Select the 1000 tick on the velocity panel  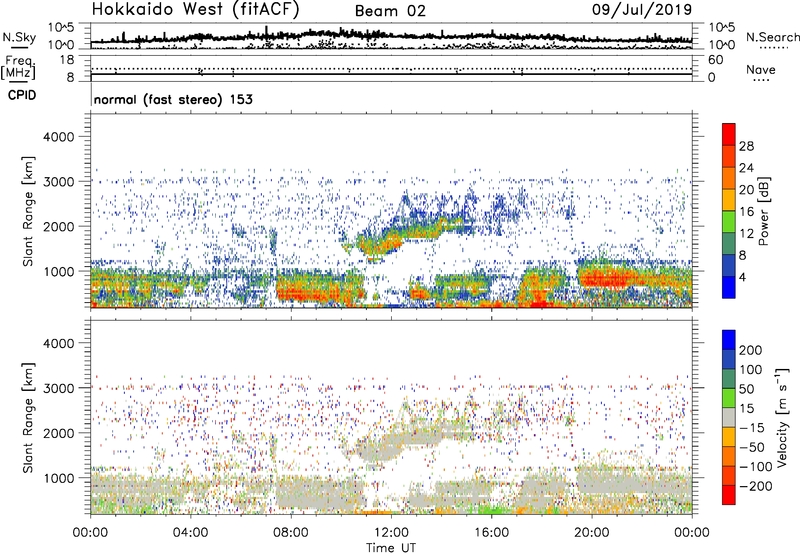coord(59,478)
